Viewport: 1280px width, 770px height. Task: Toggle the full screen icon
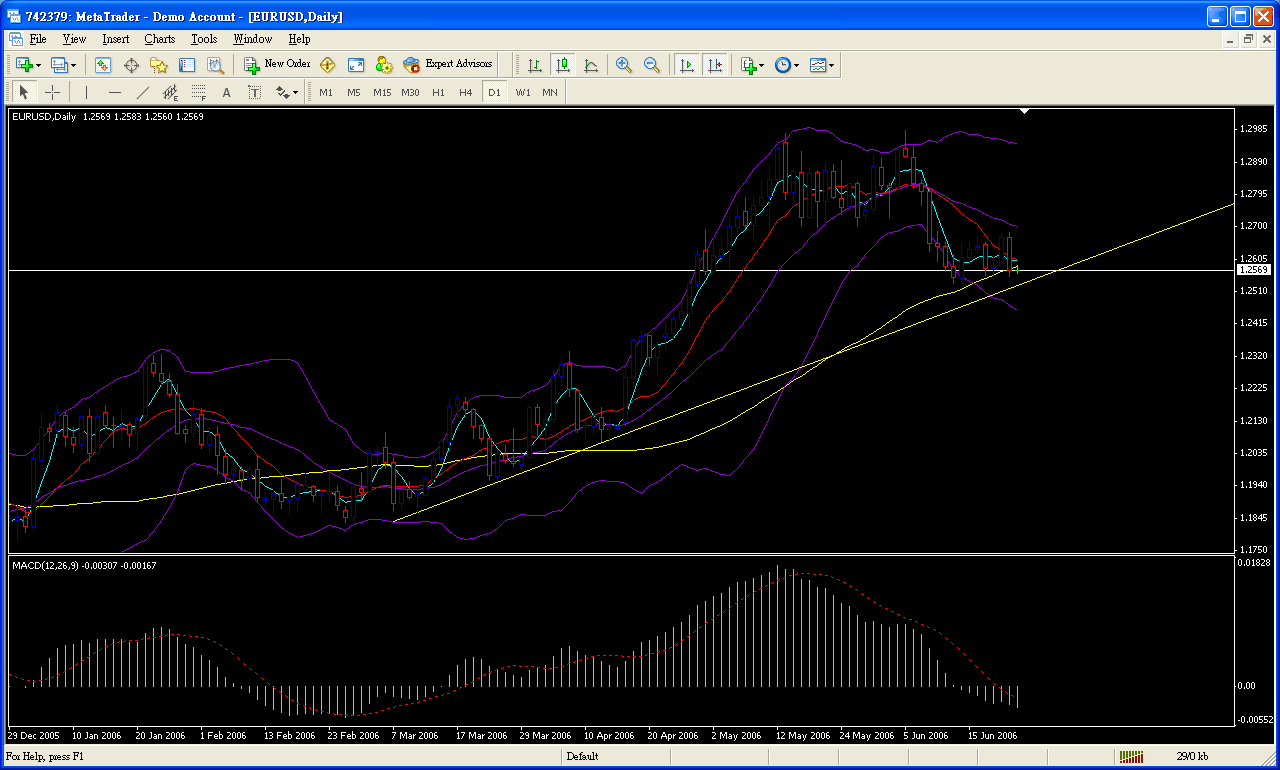pos(356,65)
